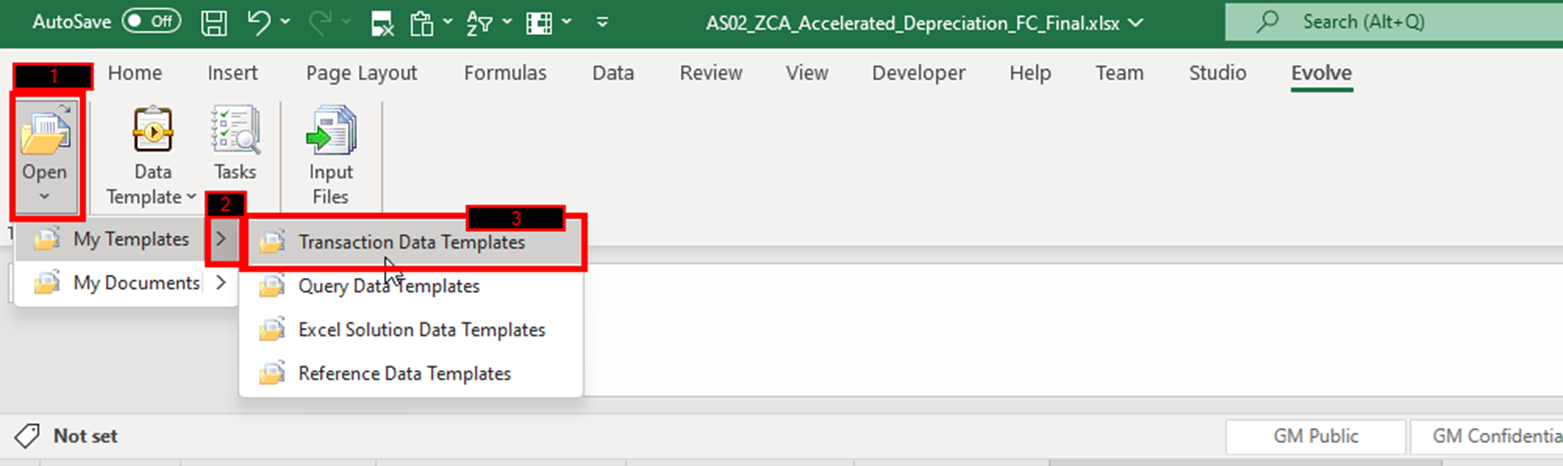Open Excel Solution Data Templates entry

421,330
